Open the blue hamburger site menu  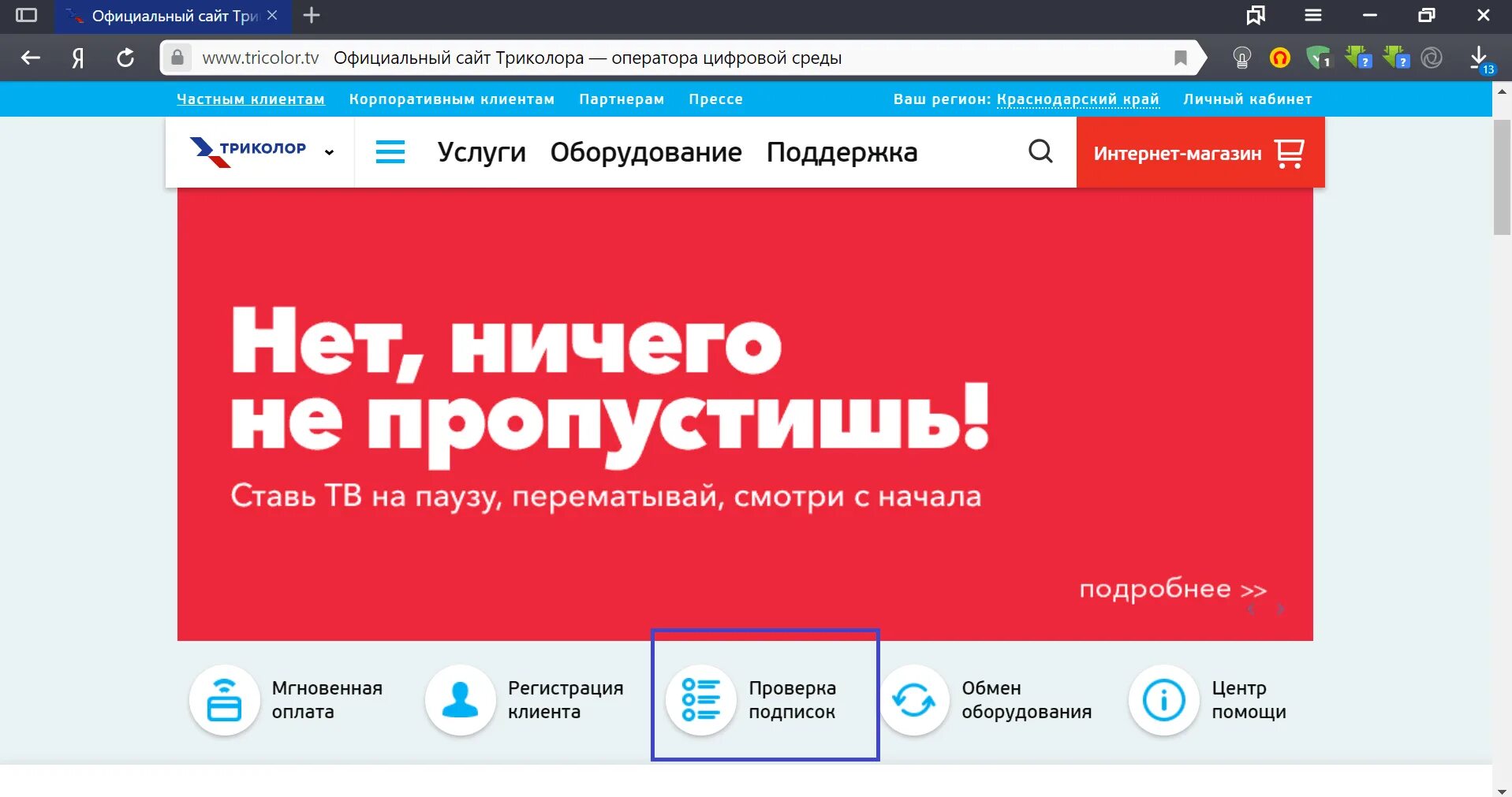click(x=390, y=152)
